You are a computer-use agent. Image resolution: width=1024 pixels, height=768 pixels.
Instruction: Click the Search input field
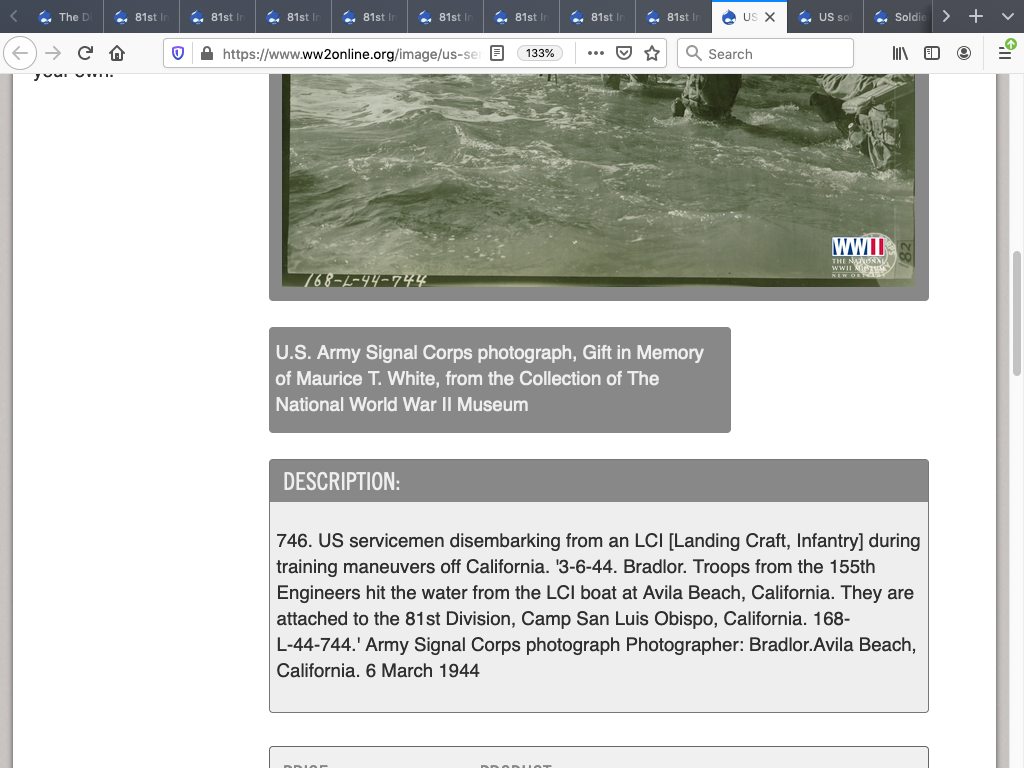tap(765, 53)
